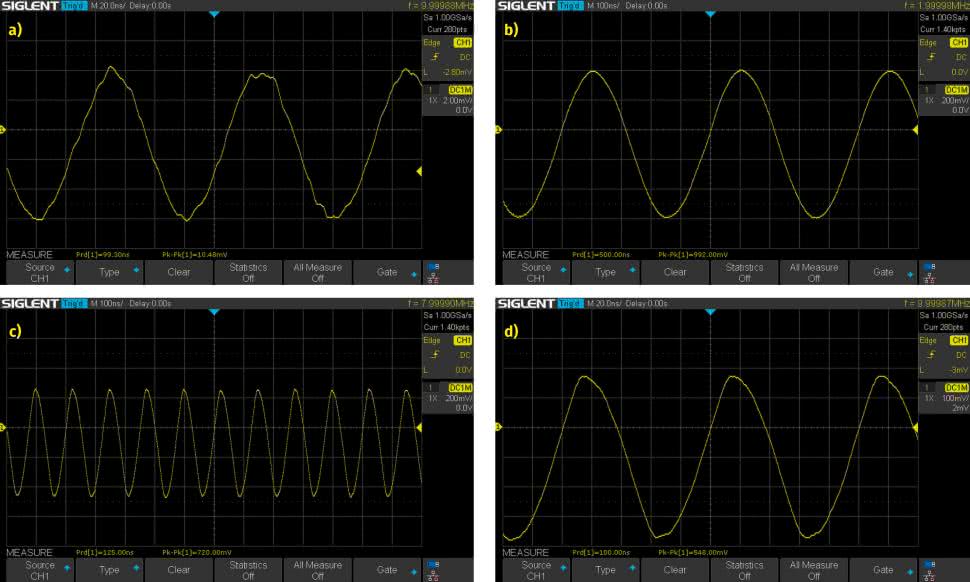Click the blue trigger position marker in panel a
This screenshot has height=582, width=970.
pyautogui.click(x=214, y=16)
